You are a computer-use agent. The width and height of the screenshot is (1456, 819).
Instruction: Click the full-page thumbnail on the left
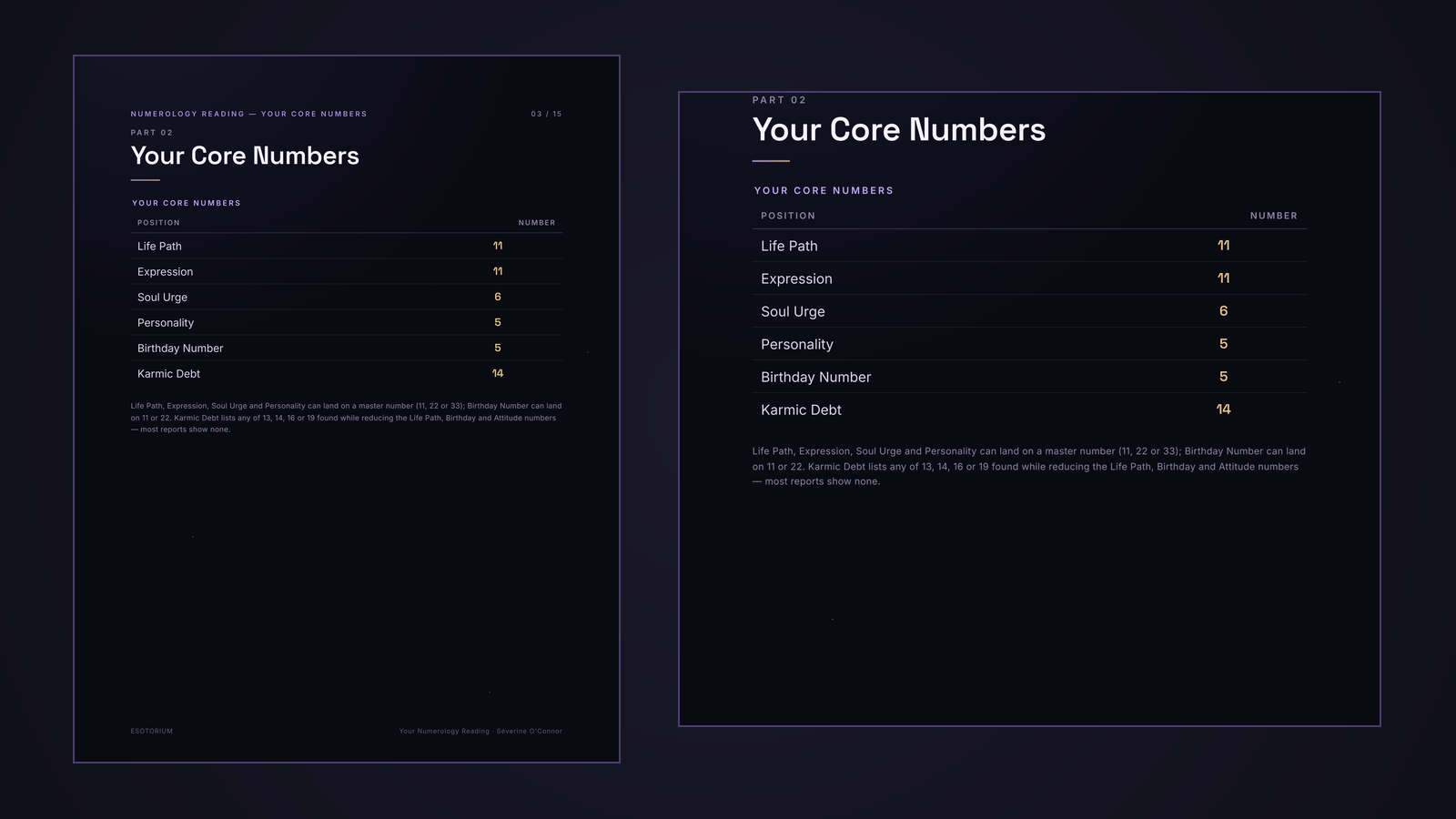[x=347, y=409]
